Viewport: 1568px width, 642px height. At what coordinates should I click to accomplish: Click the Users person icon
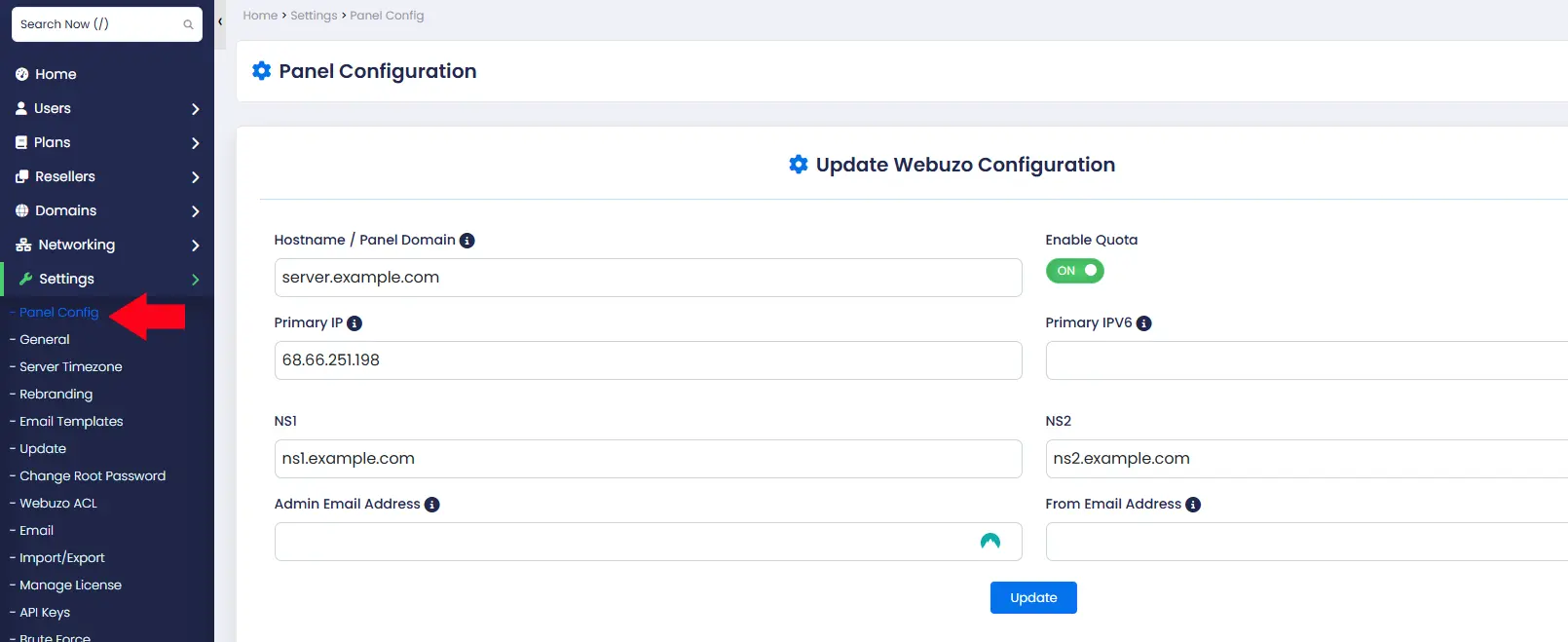(x=21, y=108)
